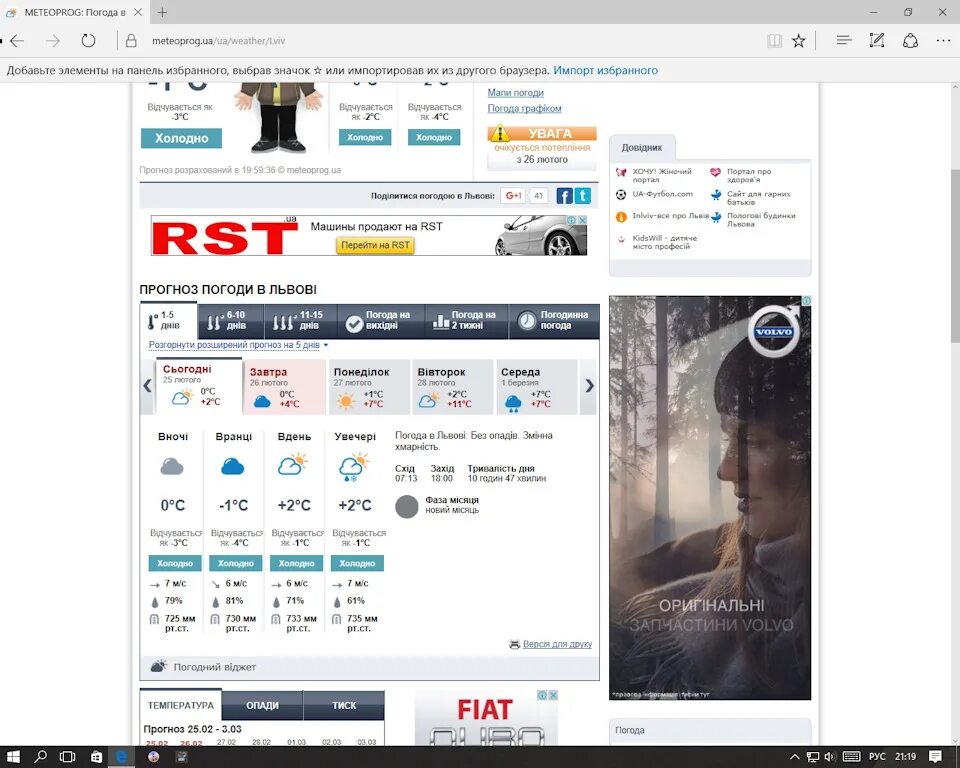Open the Share icon in toolbar

pos(910,40)
